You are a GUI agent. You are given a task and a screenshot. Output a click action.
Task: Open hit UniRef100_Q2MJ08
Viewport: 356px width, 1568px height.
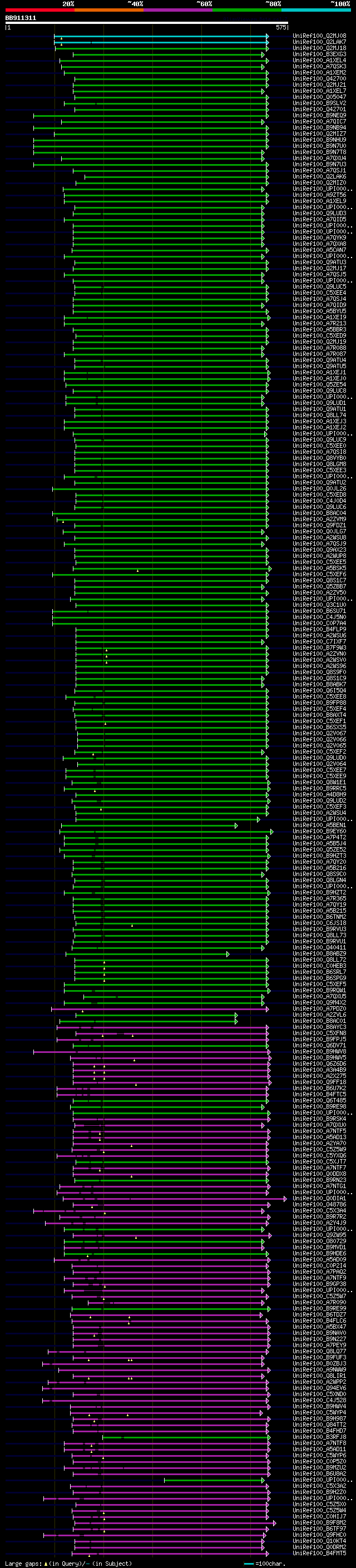[x=319, y=36]
